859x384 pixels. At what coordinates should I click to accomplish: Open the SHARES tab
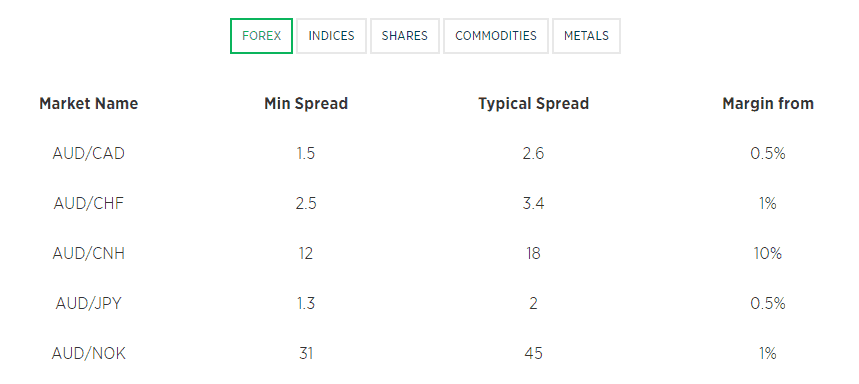click(405, 36)
